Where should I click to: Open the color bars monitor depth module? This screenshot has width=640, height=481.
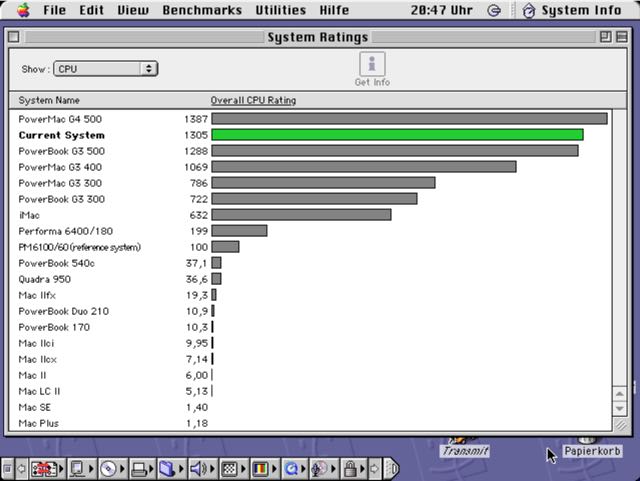point(264,469)
